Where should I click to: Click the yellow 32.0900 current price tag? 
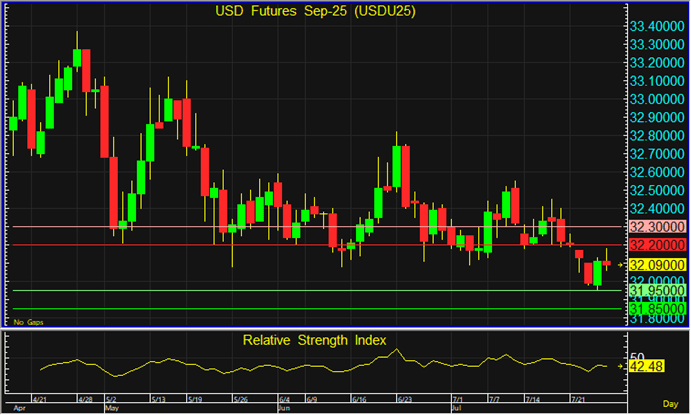[x=655, y=264]
